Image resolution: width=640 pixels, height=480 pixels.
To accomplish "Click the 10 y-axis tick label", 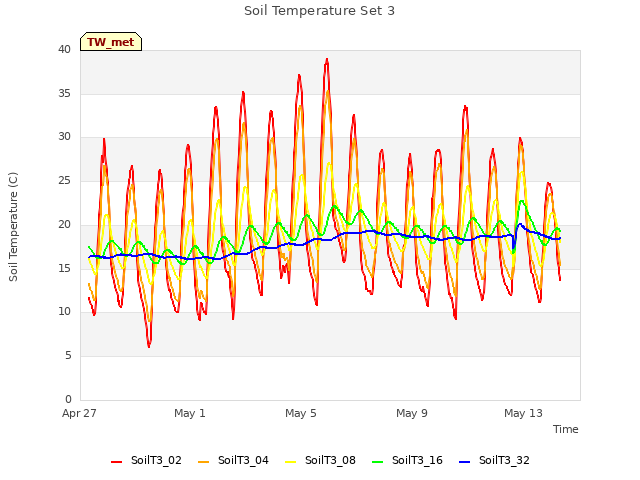I will [x=64, y=312].
